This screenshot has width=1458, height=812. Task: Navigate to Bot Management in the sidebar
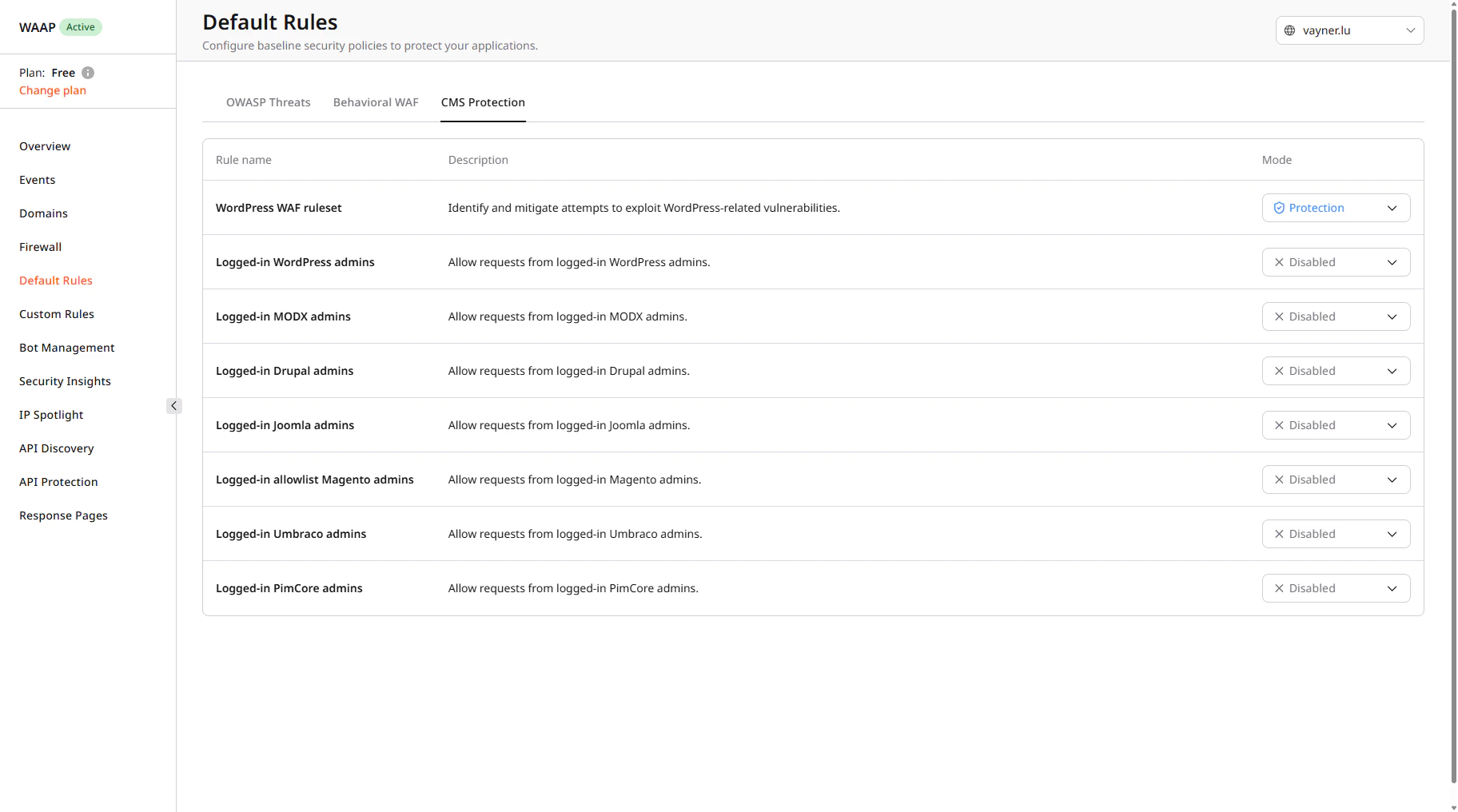click(66, 347)
